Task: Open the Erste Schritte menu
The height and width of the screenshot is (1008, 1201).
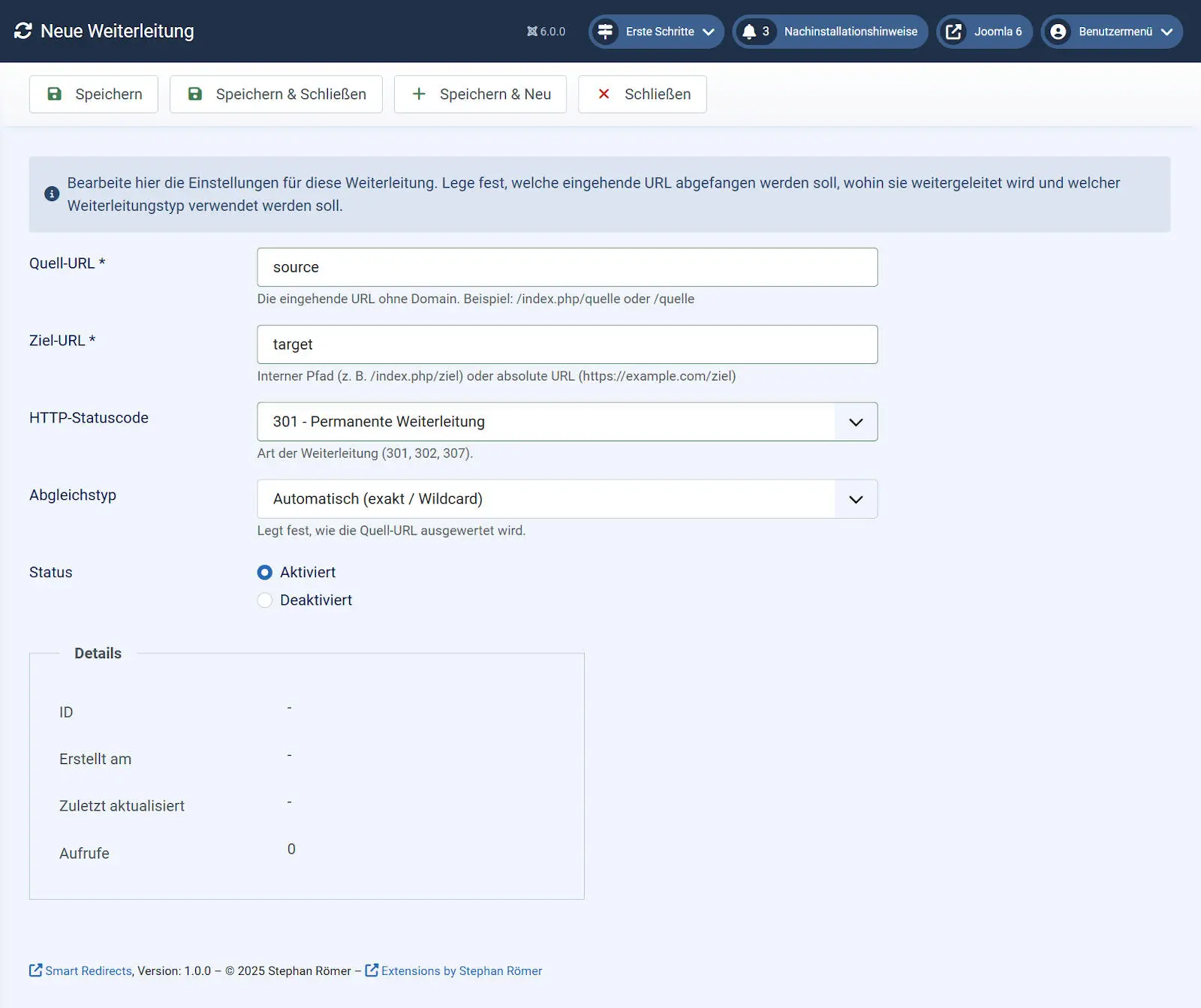Action: (x=660, y=32)
